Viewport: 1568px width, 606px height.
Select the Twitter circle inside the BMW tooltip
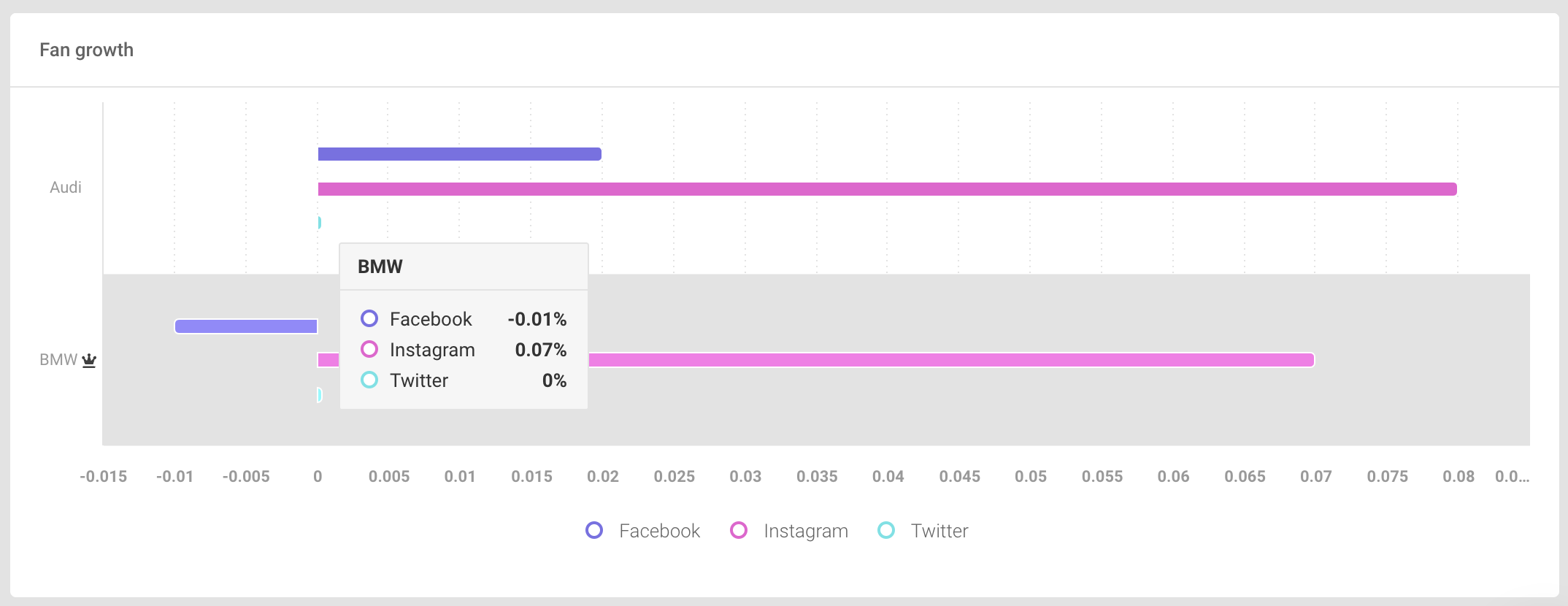pyautogui.click(x=369, y=380)
